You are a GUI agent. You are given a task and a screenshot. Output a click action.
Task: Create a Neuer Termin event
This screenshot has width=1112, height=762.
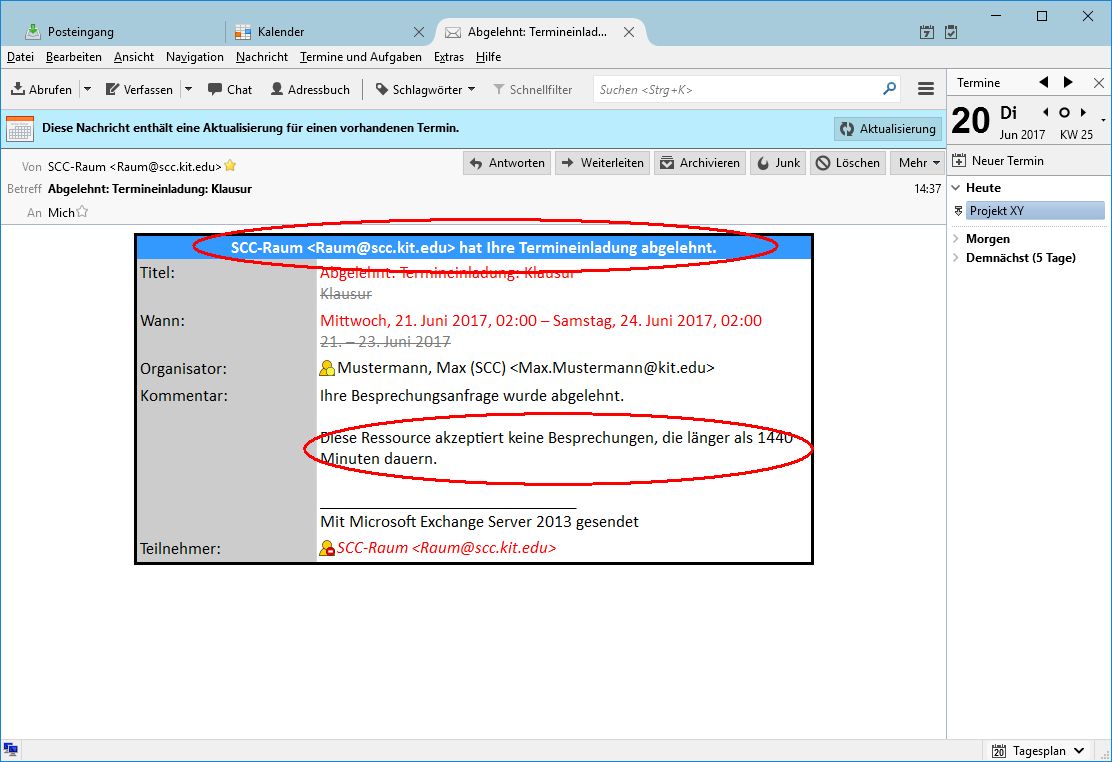tap(998, 160)
